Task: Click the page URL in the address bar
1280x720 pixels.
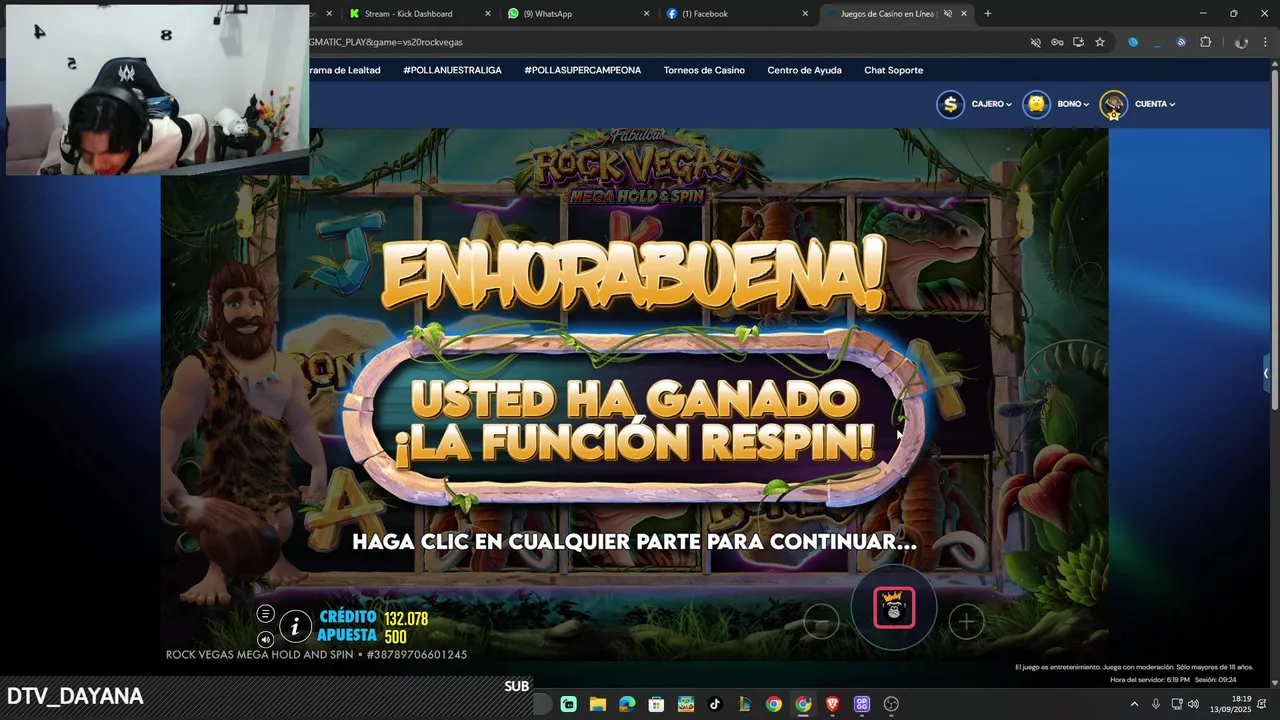Action: (386, 42)
